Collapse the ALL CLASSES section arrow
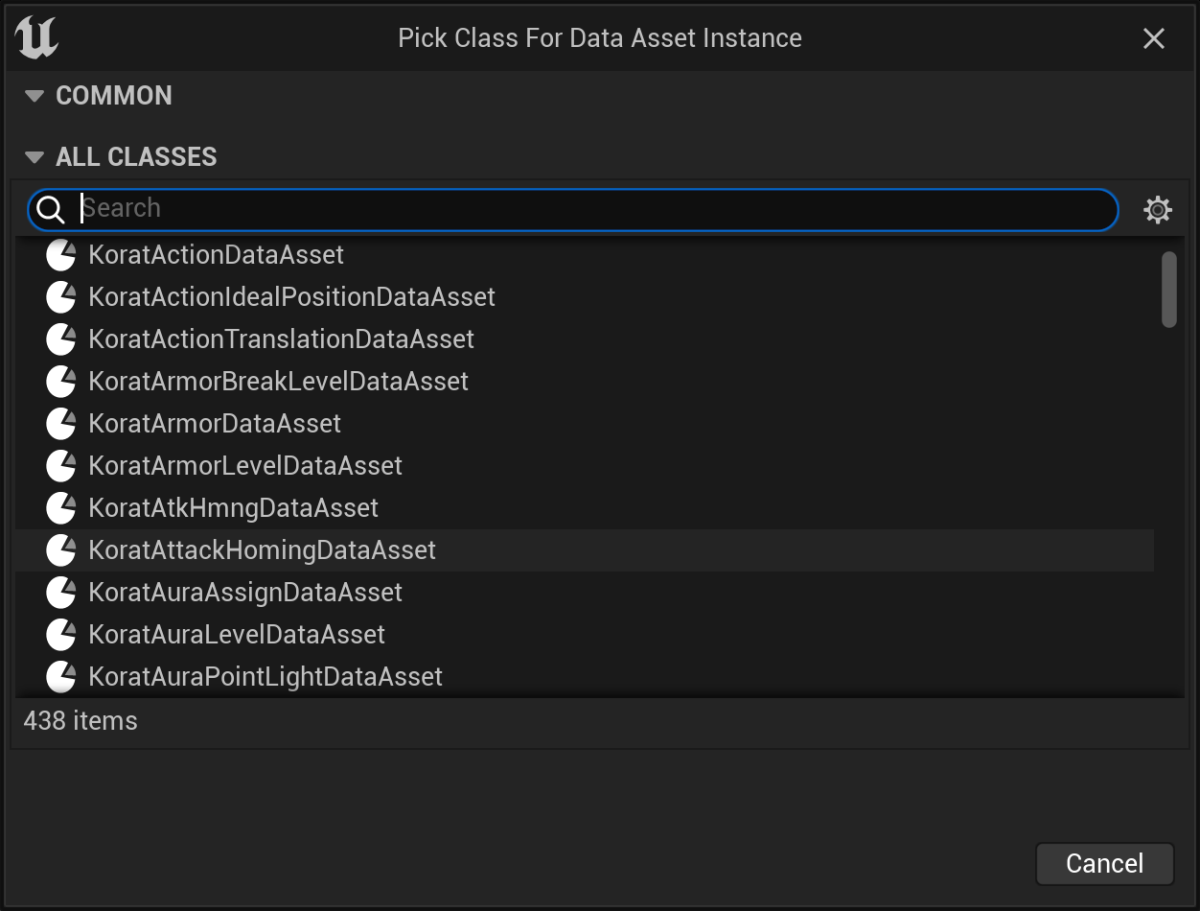Viewport: 1200px width, 911px height. [35, 157]
